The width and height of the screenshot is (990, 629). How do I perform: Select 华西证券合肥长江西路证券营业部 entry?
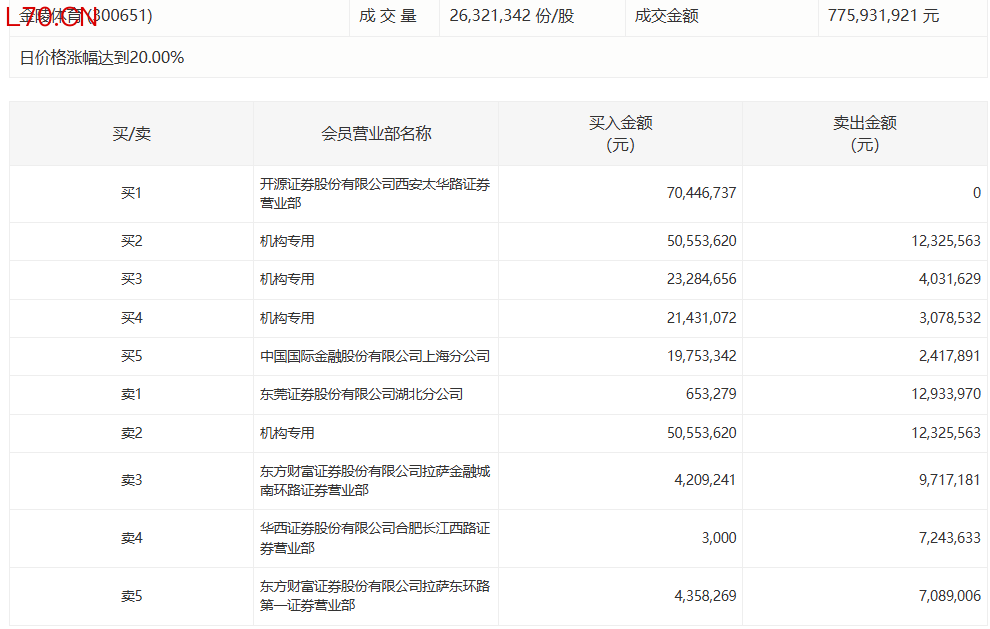tap(374, 538)
